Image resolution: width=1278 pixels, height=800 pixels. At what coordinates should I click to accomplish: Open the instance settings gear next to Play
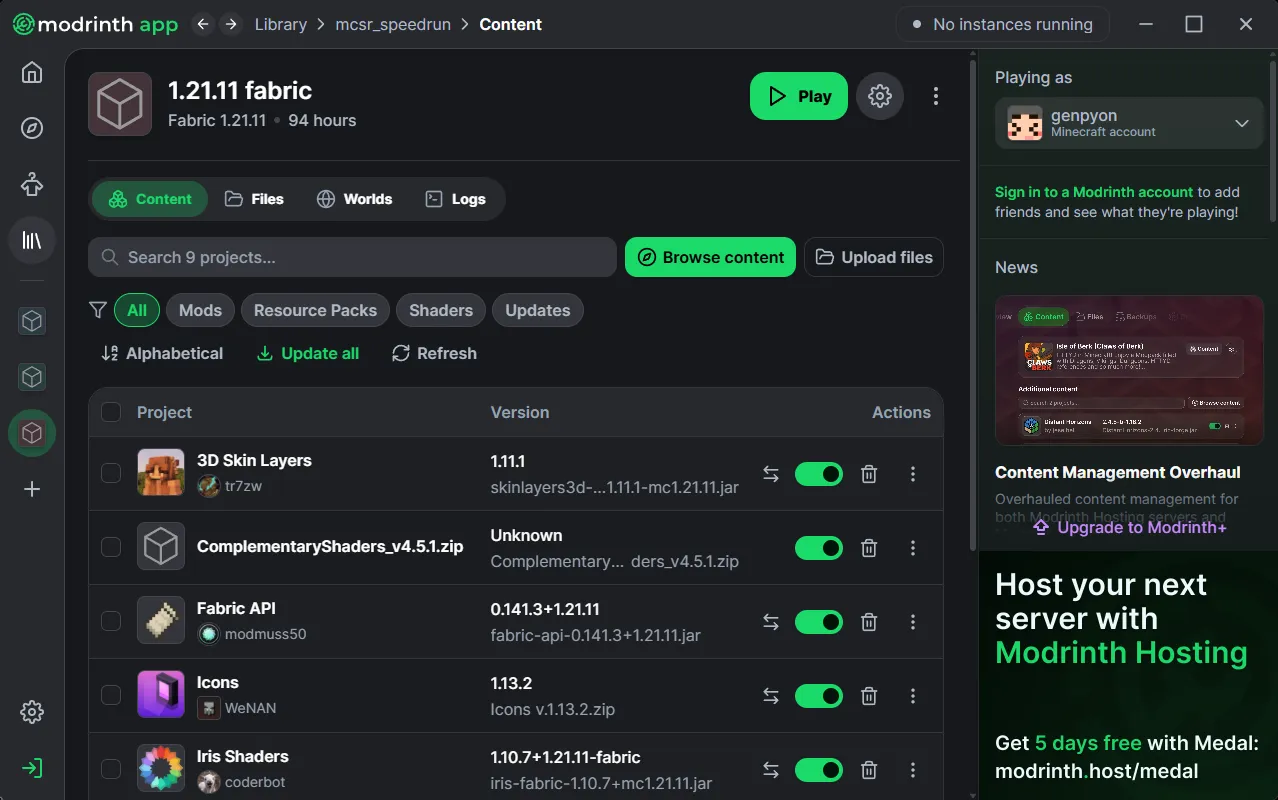(x=879, y=96)
